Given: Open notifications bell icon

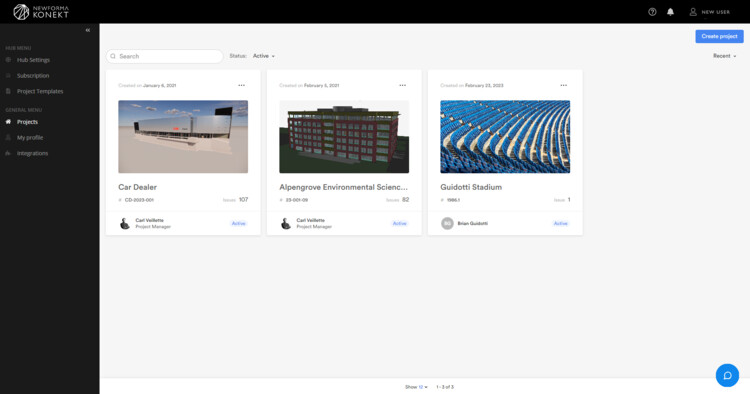Looking at the screenshot, I should click(670, 12).
